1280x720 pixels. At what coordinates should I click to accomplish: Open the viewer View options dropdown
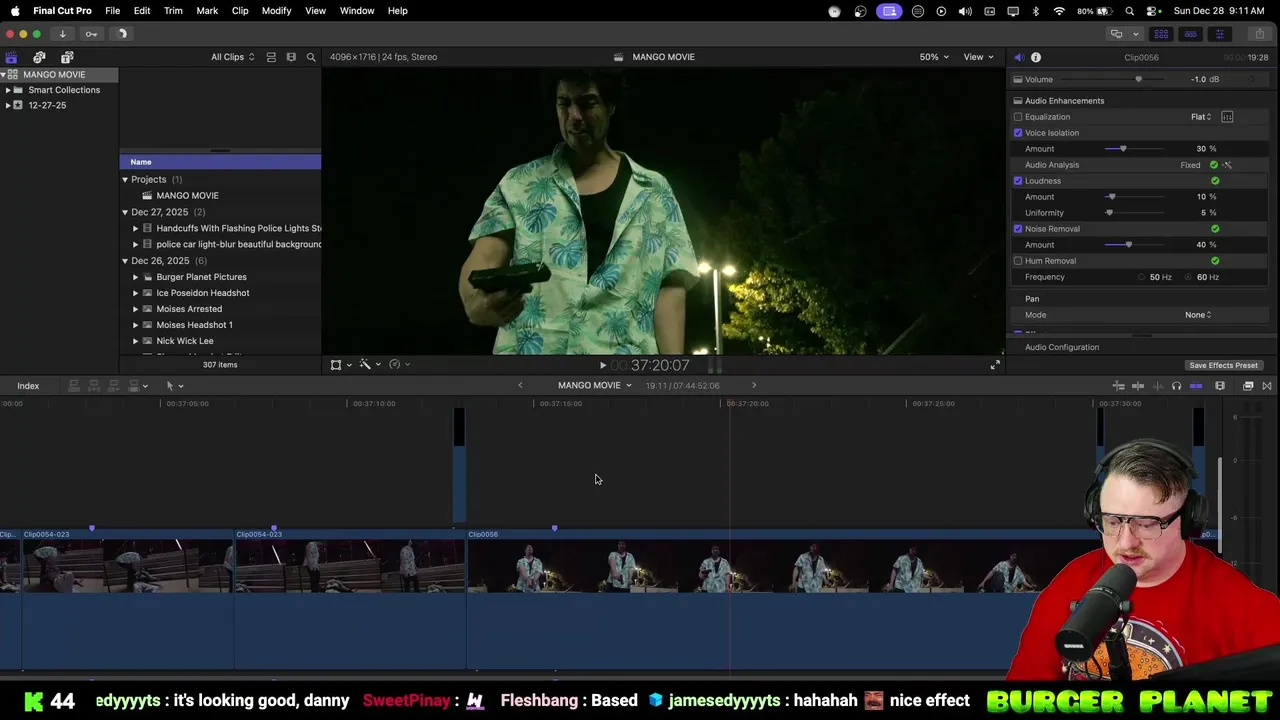(978, 57)
